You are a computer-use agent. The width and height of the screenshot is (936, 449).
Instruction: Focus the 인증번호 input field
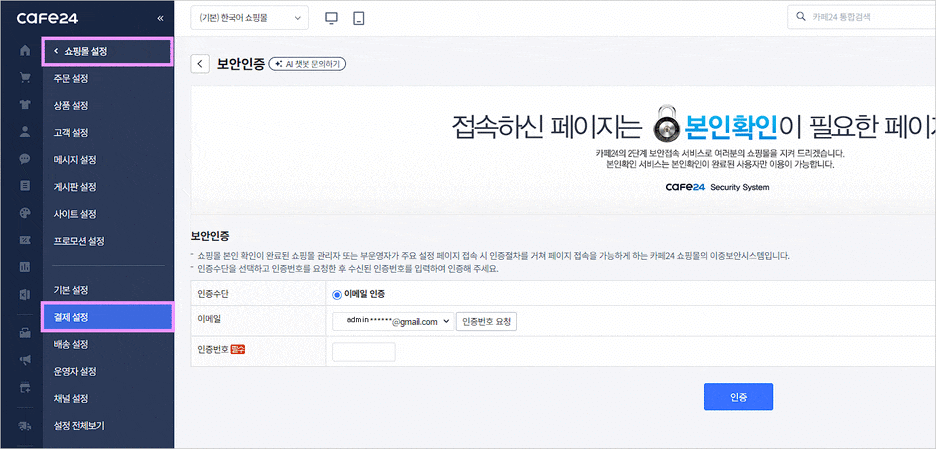pos(364,352)
